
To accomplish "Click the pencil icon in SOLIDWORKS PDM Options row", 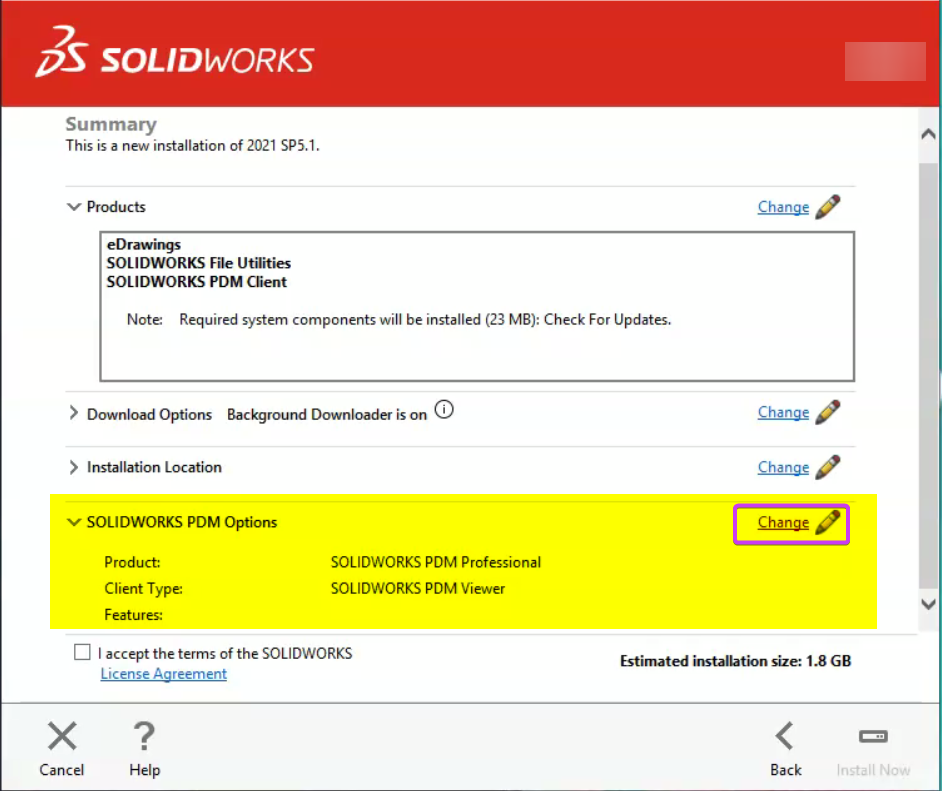I will pyautogui.click(x=828, y=523).
